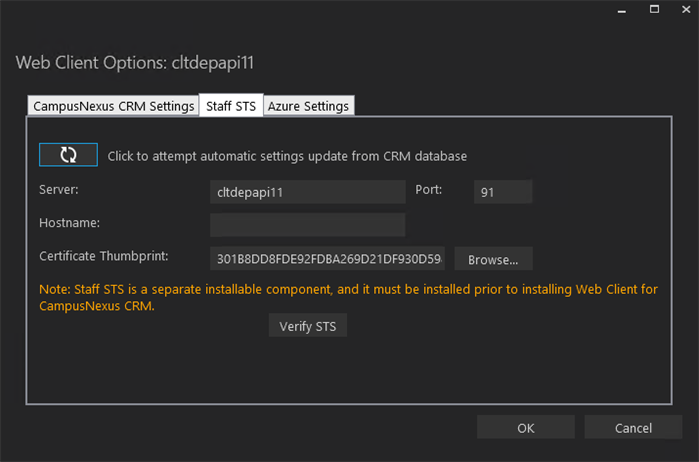
Task: Browse for a certificate
Action: pyautogui.click(x=493, y=259)
